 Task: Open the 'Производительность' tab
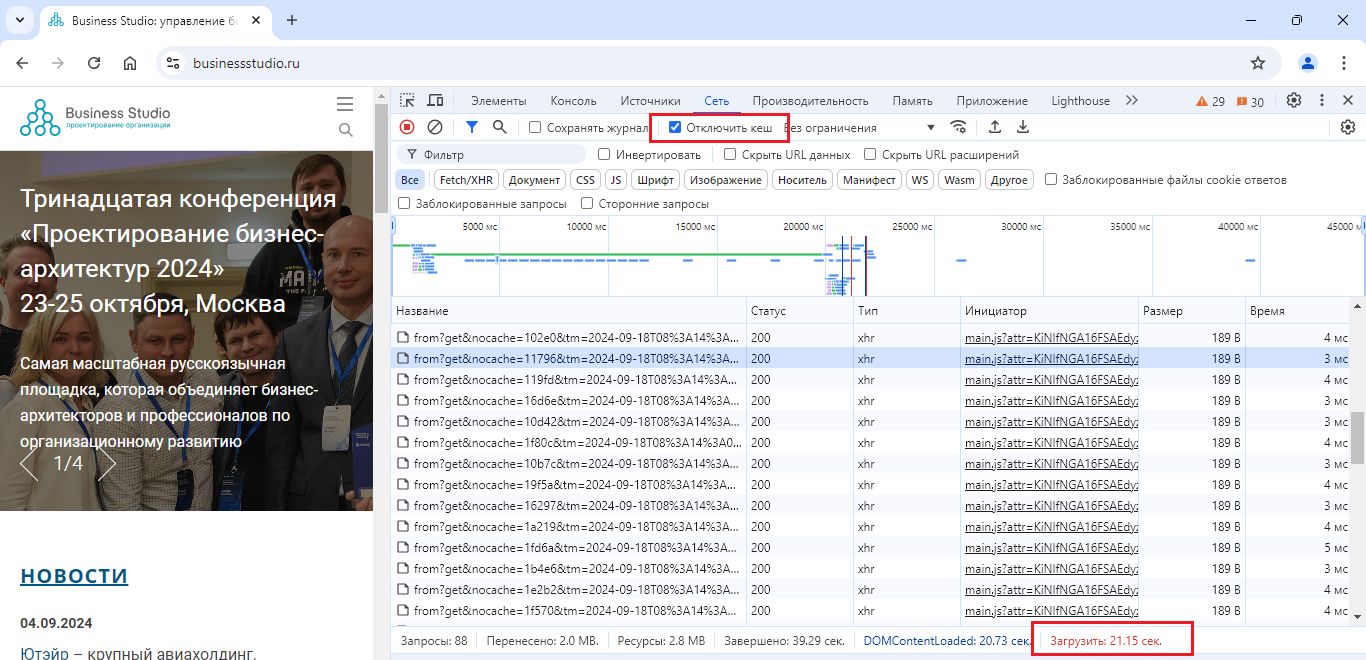(810, 101)
